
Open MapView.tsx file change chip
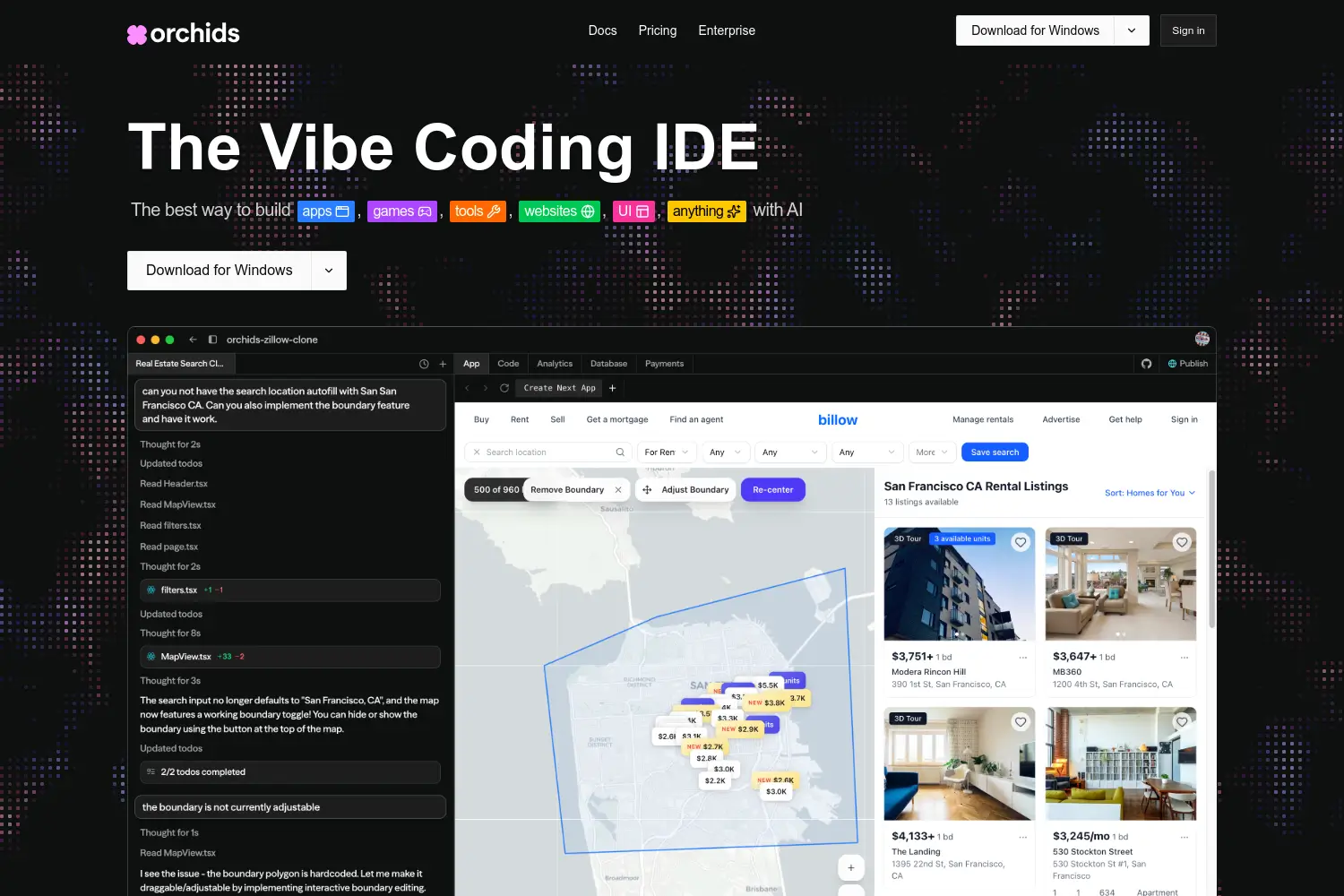pyautogui.click(x=289, y=657)
